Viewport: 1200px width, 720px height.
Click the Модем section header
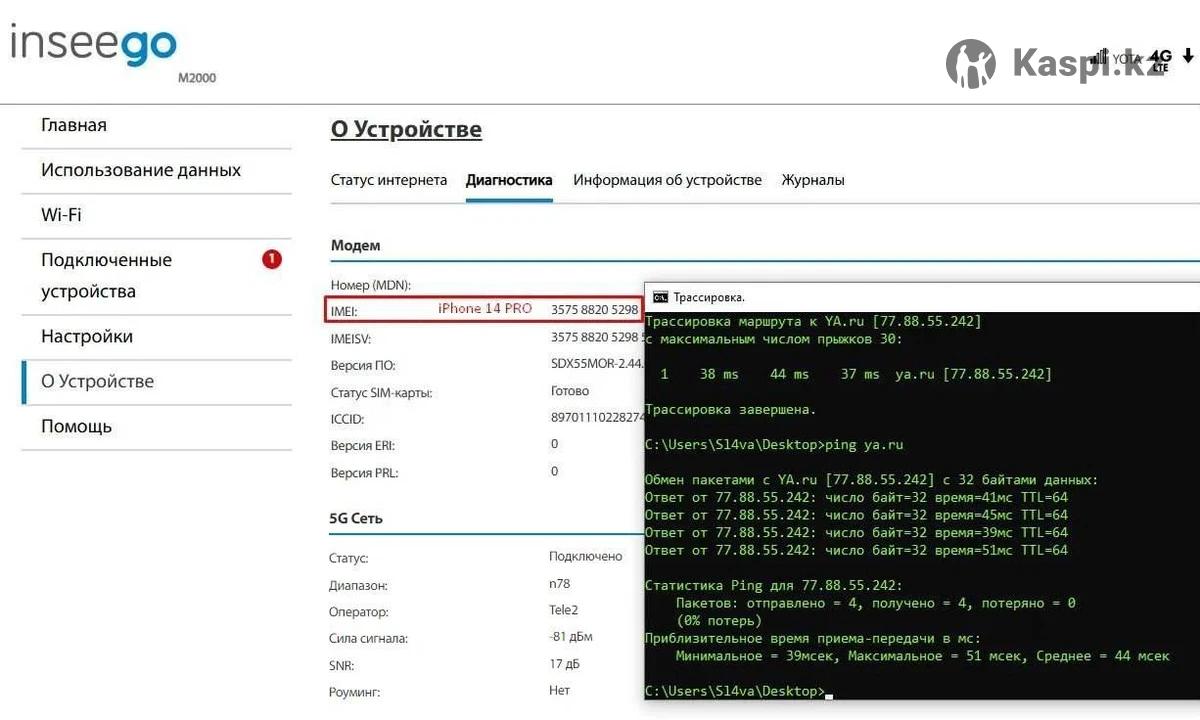tap(355, 245)
